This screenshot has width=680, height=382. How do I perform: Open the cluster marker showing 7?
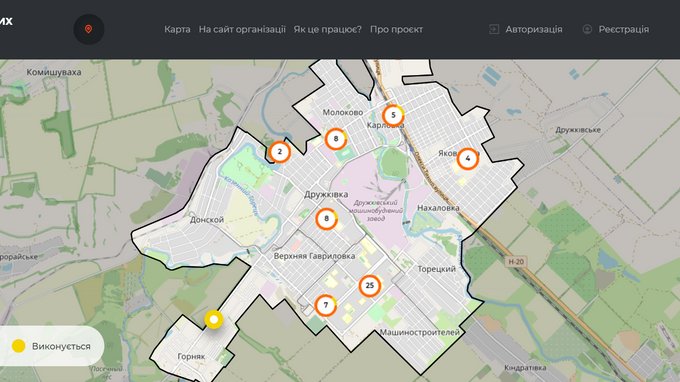(326, 305)
